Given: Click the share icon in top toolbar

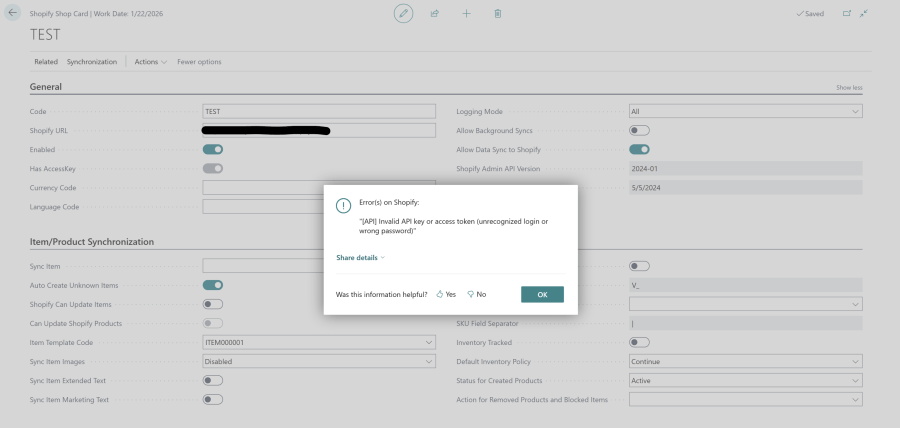Looking at the screenshot, I should 435,13.
